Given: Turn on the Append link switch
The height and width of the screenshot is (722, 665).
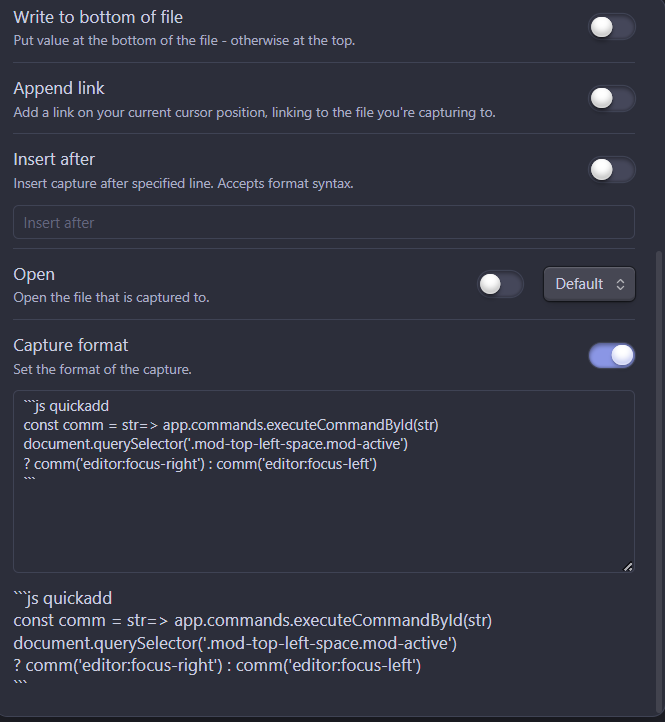Looking at the screenshot, I should [612, 99].
